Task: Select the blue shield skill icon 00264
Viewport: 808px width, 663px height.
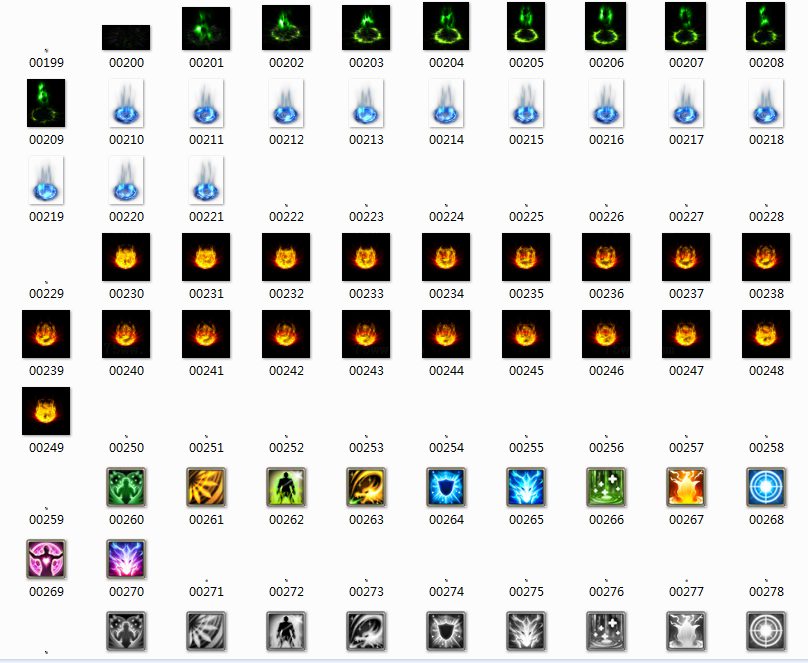Action: tap(446, 490)
